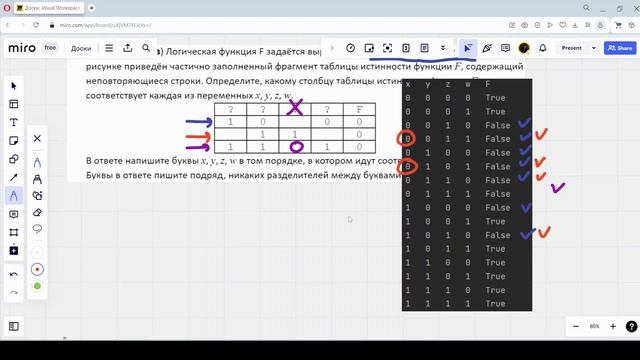
Task: Open the timer tool
Action: (350, 48)
